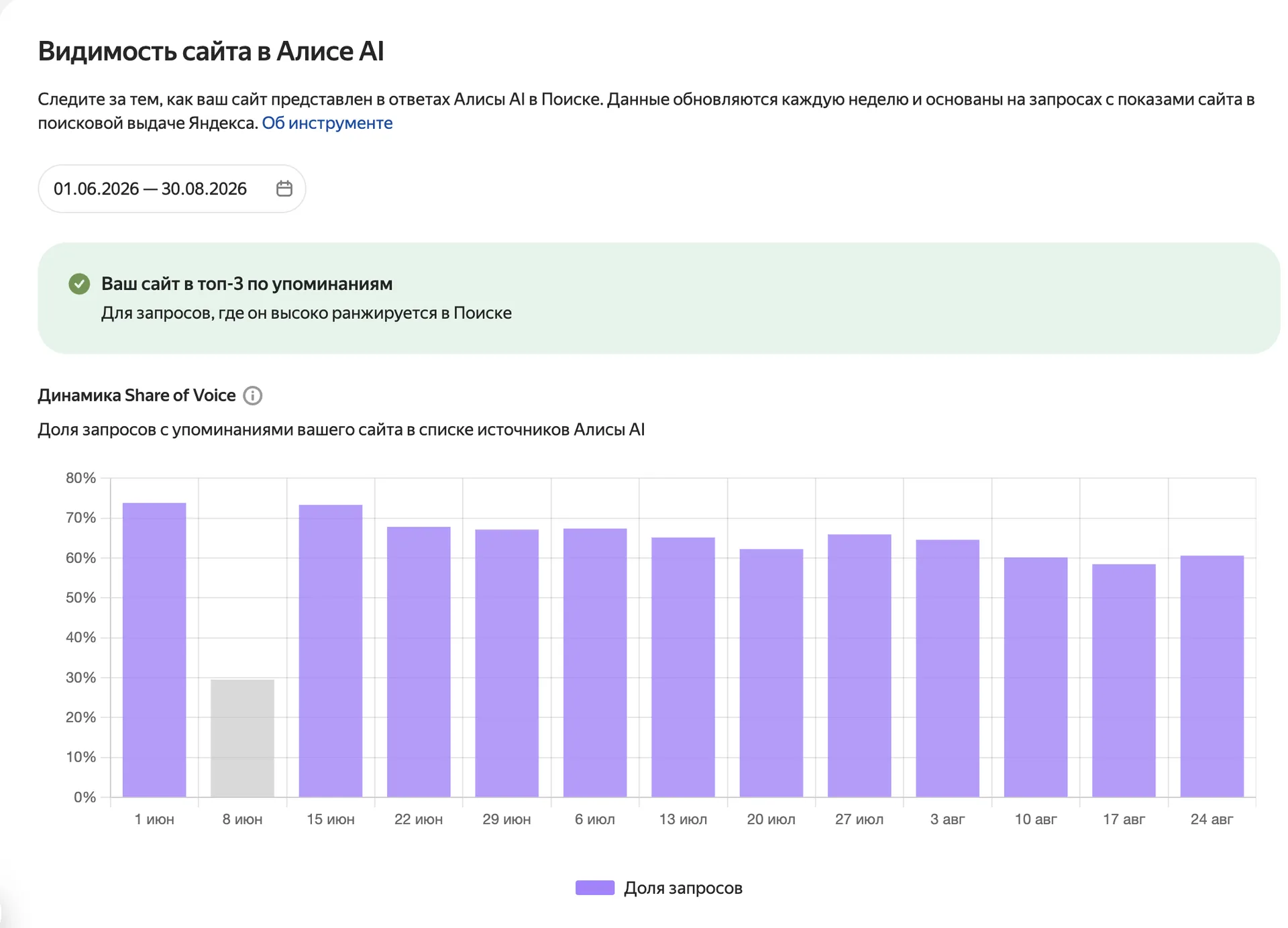
Task: Click the 13 июл x-axis label
Action: point(683,819)
